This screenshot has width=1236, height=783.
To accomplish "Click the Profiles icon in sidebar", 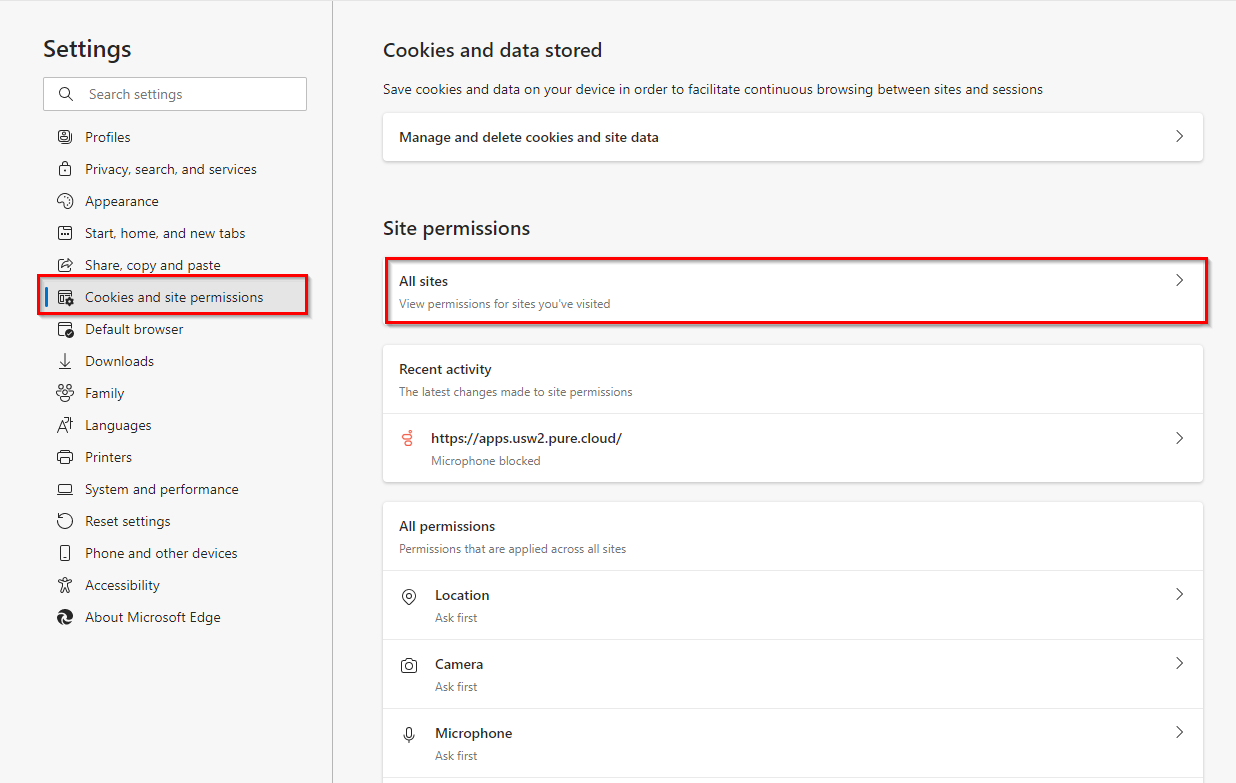I will [x=65, y=137].
